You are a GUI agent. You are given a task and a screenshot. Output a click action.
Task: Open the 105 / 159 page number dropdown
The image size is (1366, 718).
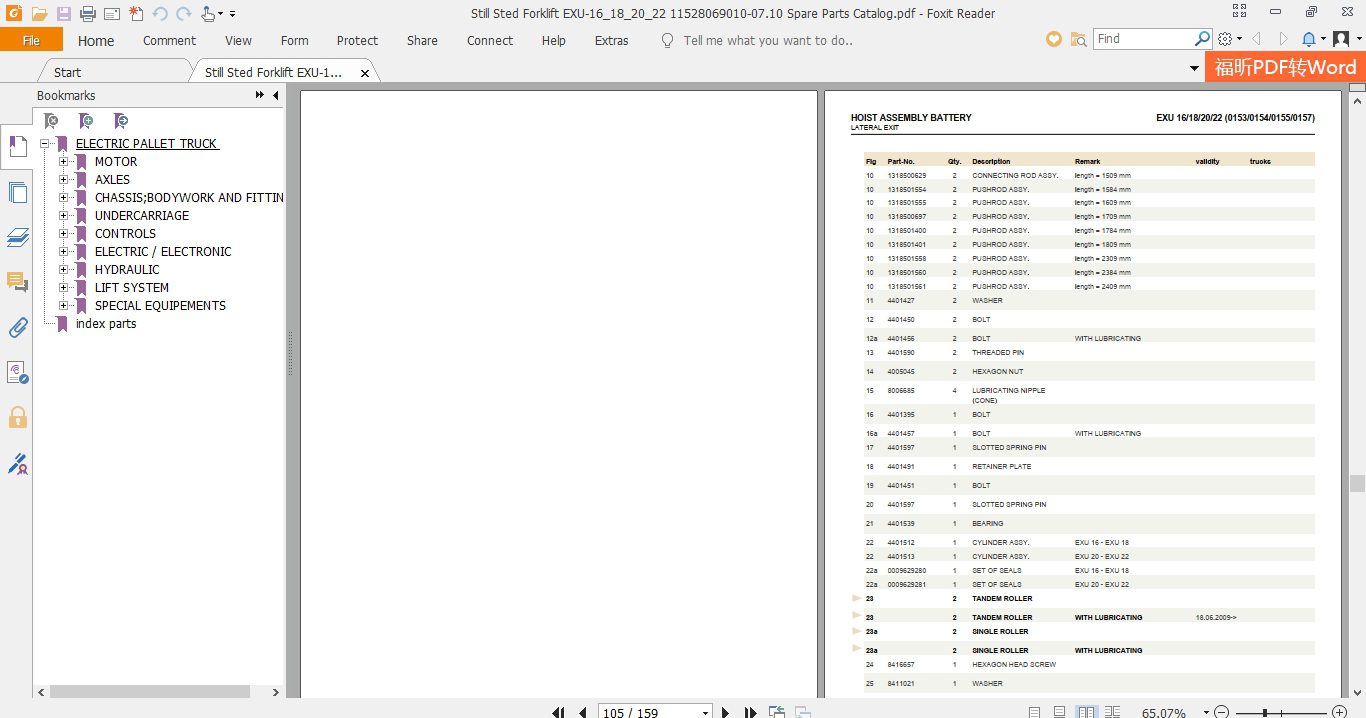pyautogui.click(x=706, y=713)
